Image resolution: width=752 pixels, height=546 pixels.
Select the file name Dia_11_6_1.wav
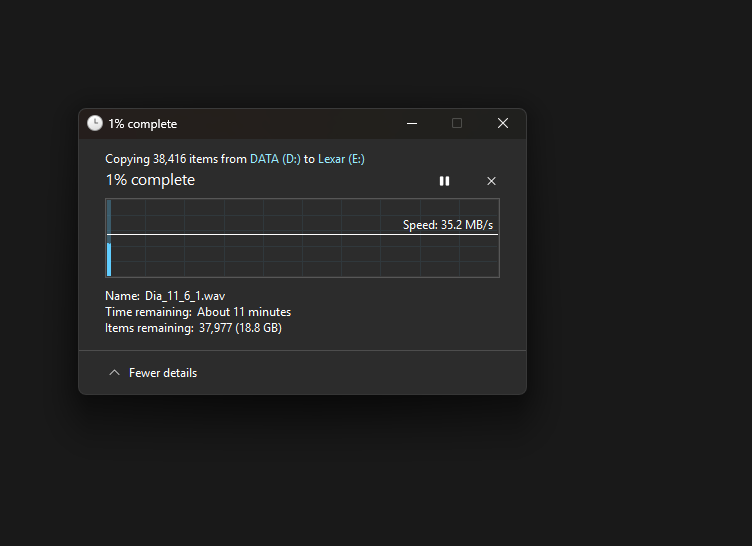tap(185, 296)
